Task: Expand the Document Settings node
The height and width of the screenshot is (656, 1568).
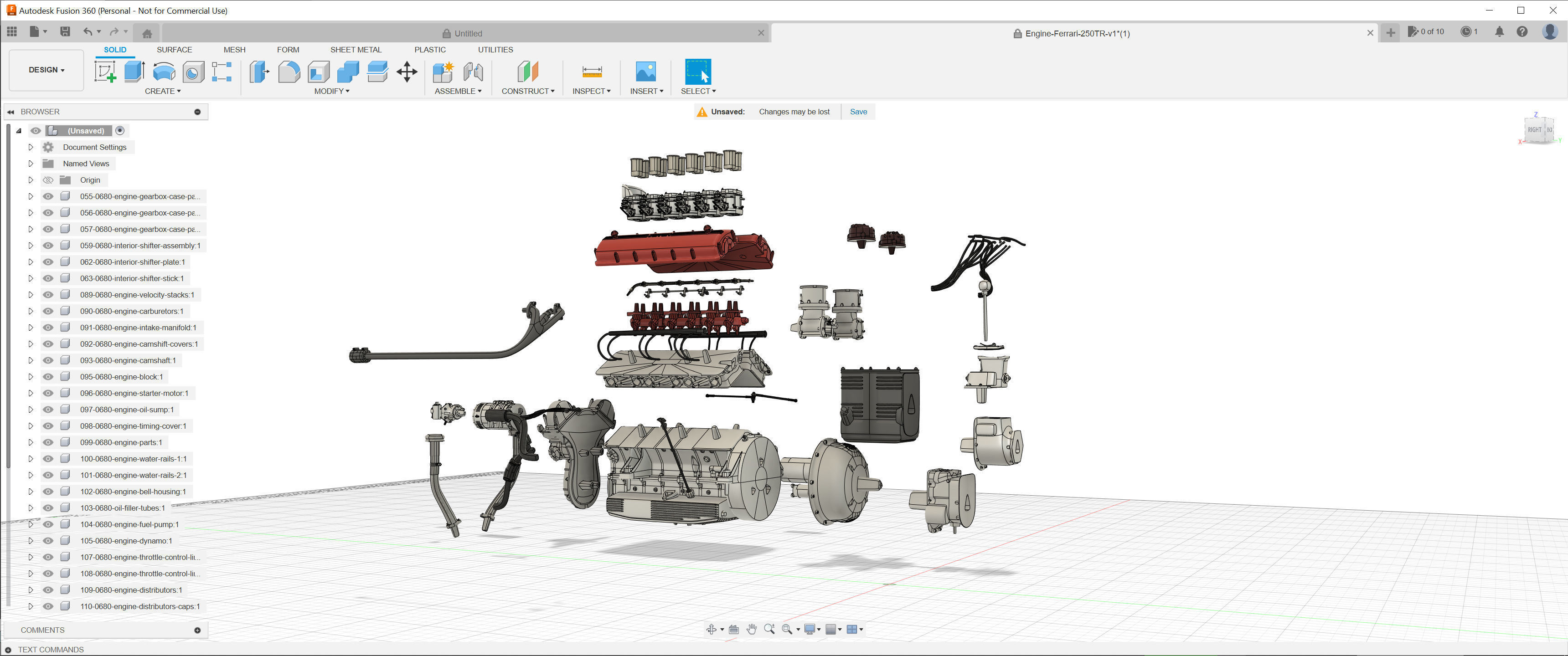Action: [31, 147]
